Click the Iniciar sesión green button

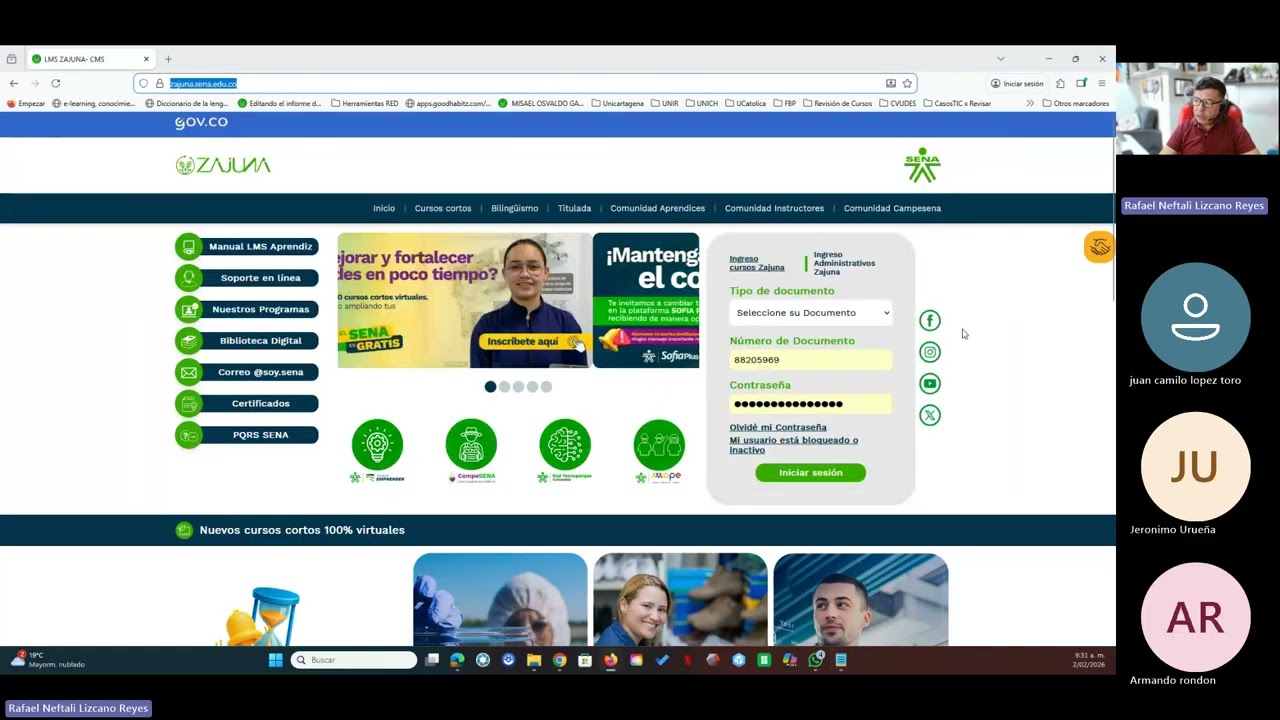tap(811, 473)
